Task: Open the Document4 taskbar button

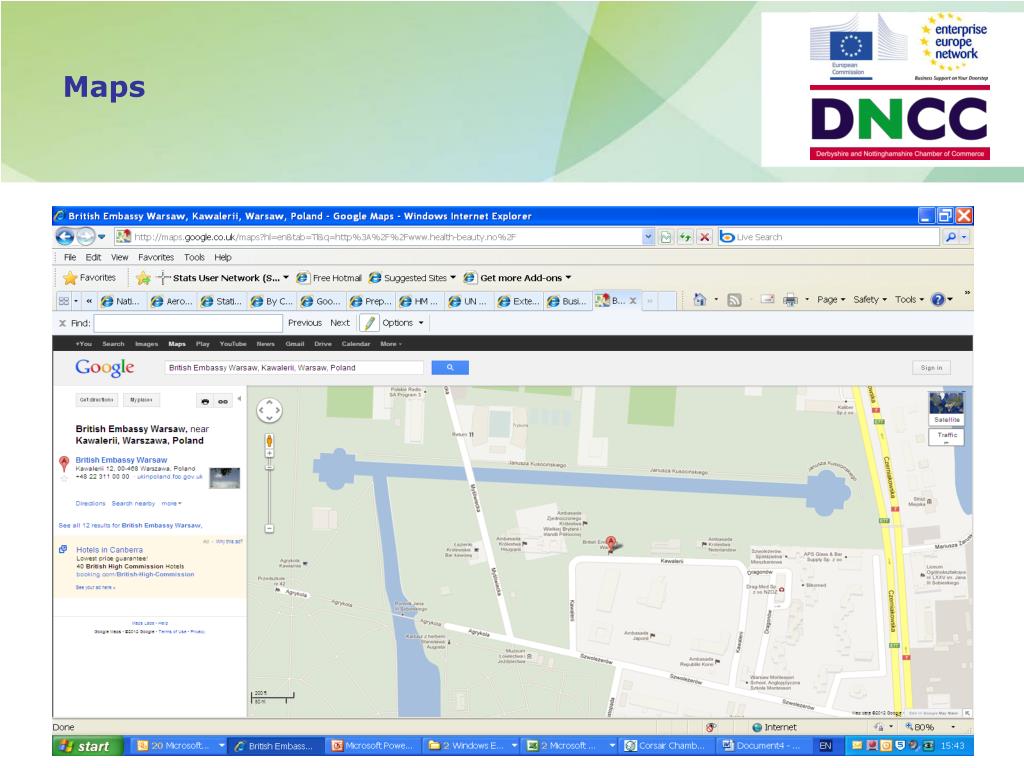Action: tap(761, 746)
